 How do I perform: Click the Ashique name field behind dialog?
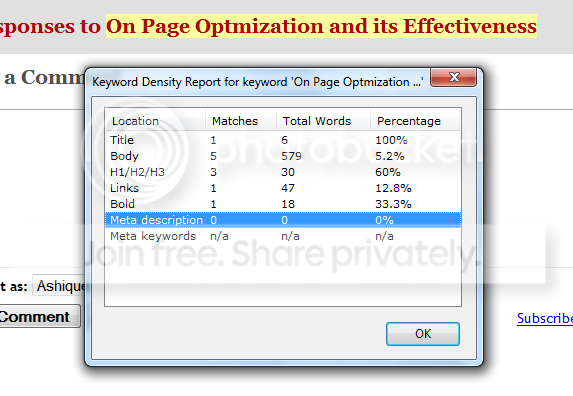point(59,286)
